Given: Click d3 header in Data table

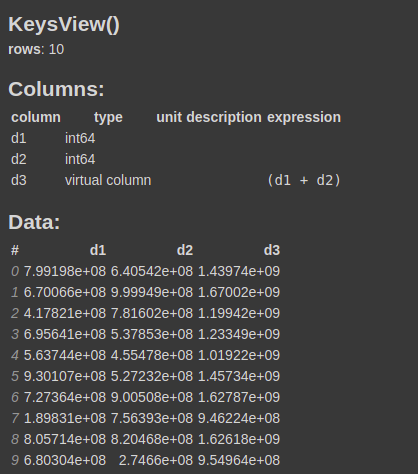Looking at the screenshot, I should coord(272,250).
